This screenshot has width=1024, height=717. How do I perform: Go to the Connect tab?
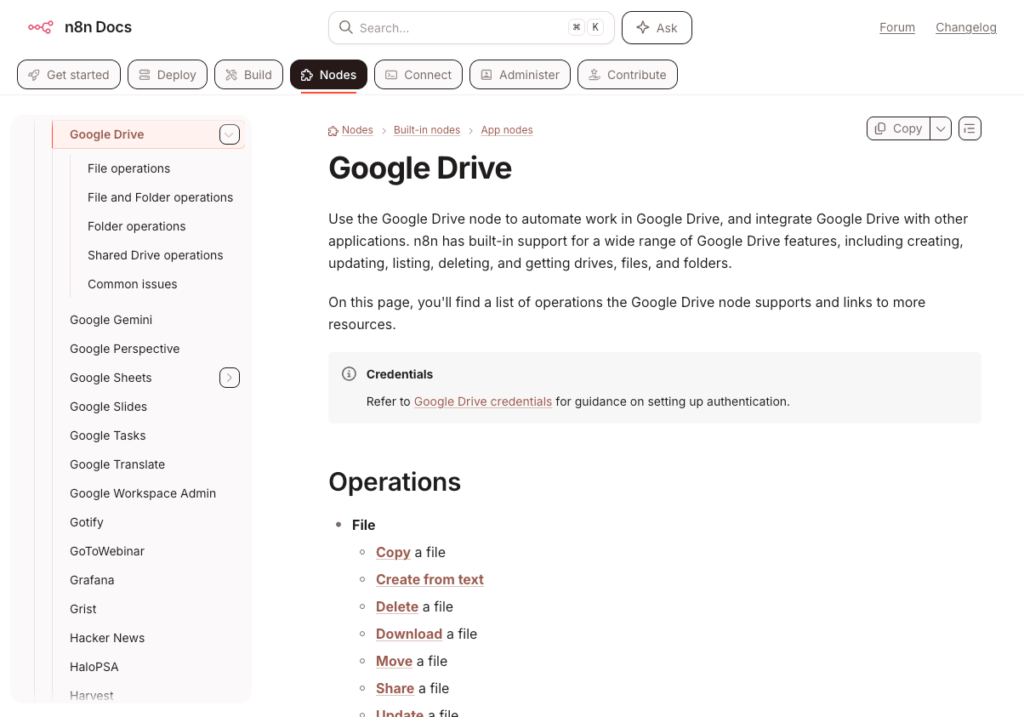pyautogui.click(x=419, y=74)
